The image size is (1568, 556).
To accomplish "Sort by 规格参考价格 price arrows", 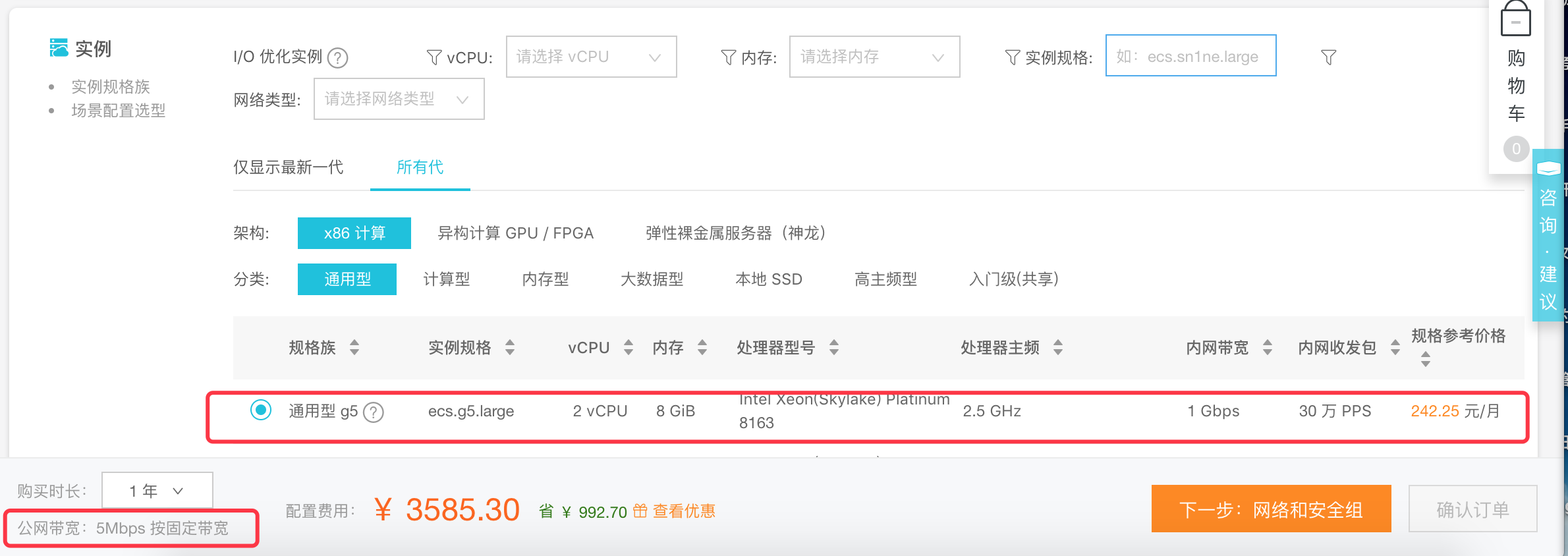I will [x=1425, y=359].
